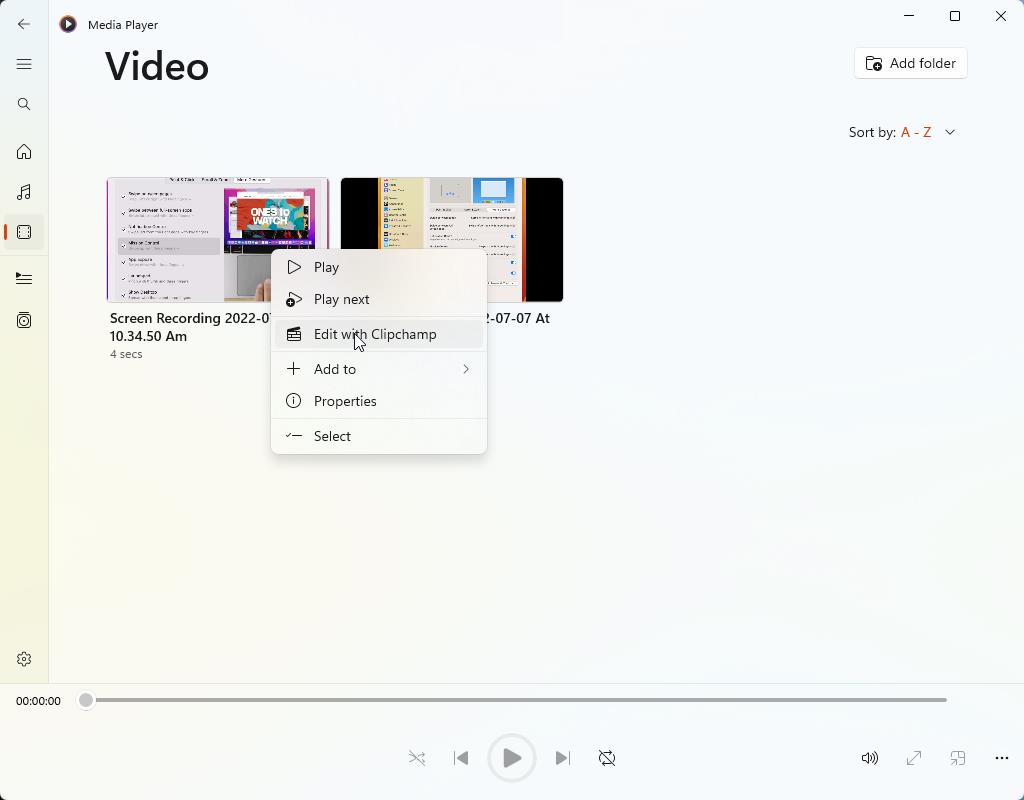Click the playback seek slider handle
Image resolution: width=1024 pixels, height=800 pixels.
point(86,700)
